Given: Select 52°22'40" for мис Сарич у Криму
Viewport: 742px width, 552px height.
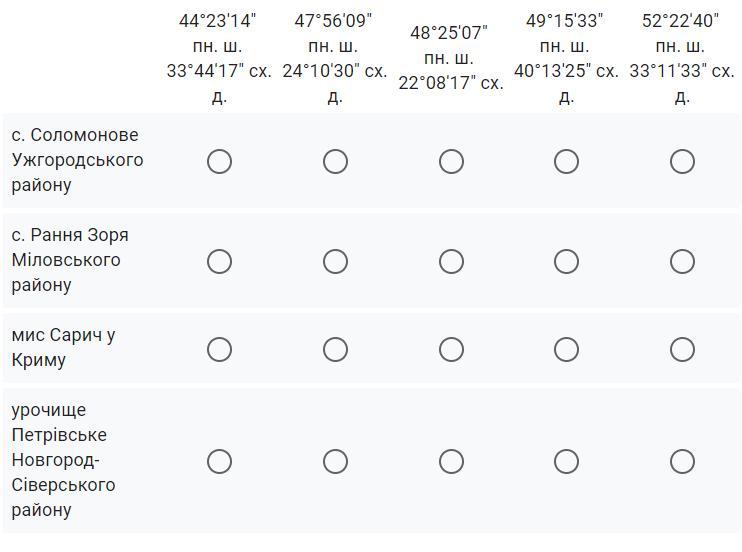Looking at the screenshot, I should pos(682,349).
